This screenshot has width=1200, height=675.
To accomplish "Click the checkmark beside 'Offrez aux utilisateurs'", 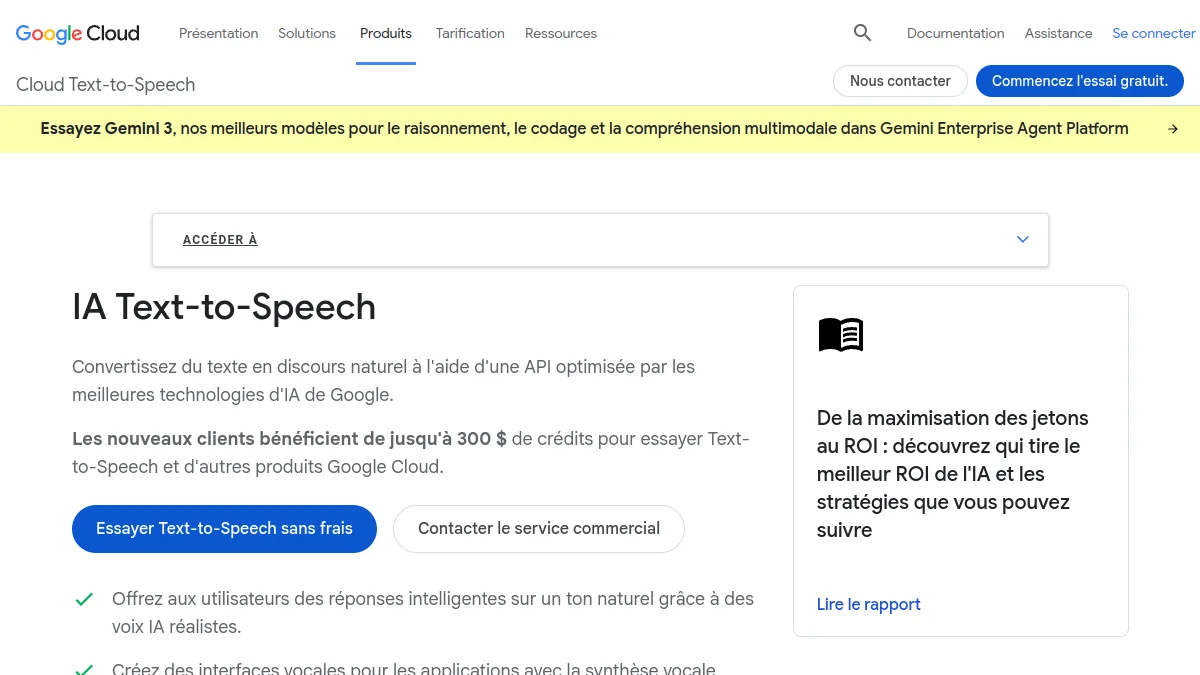I will point(84,599).
